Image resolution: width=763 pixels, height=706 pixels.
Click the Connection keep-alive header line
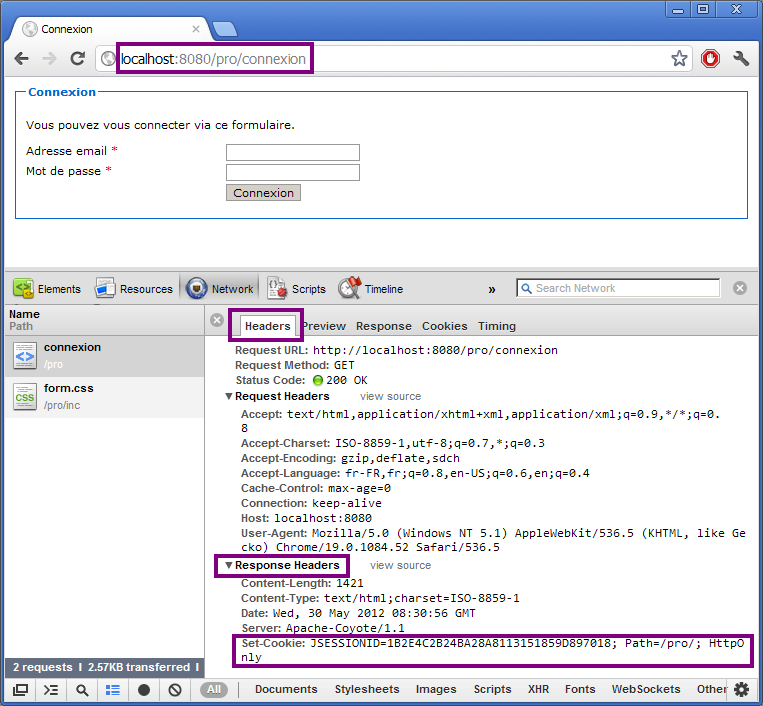point(311,503)
